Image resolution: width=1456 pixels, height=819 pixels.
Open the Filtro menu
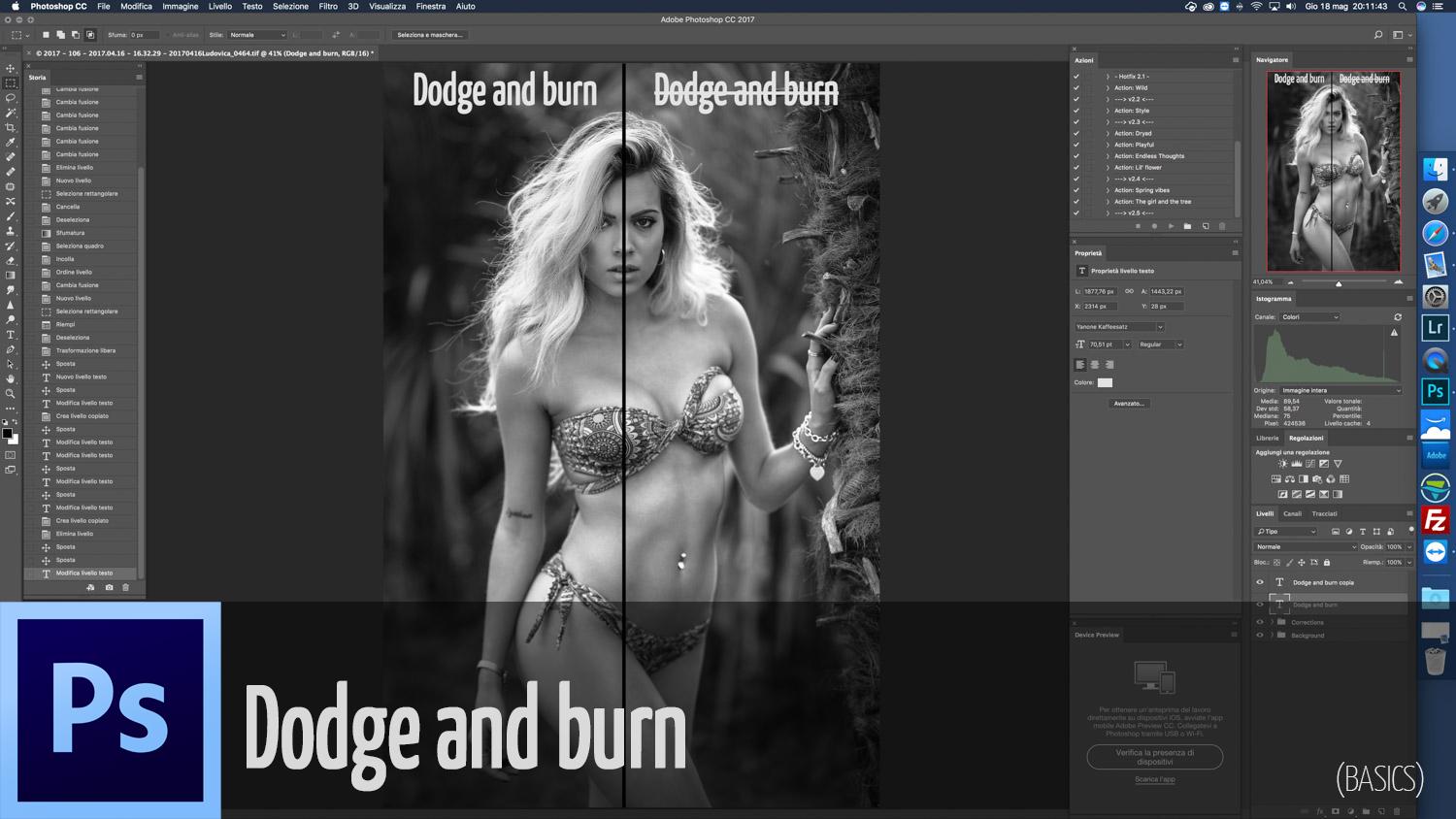click(x=328, y=6)
